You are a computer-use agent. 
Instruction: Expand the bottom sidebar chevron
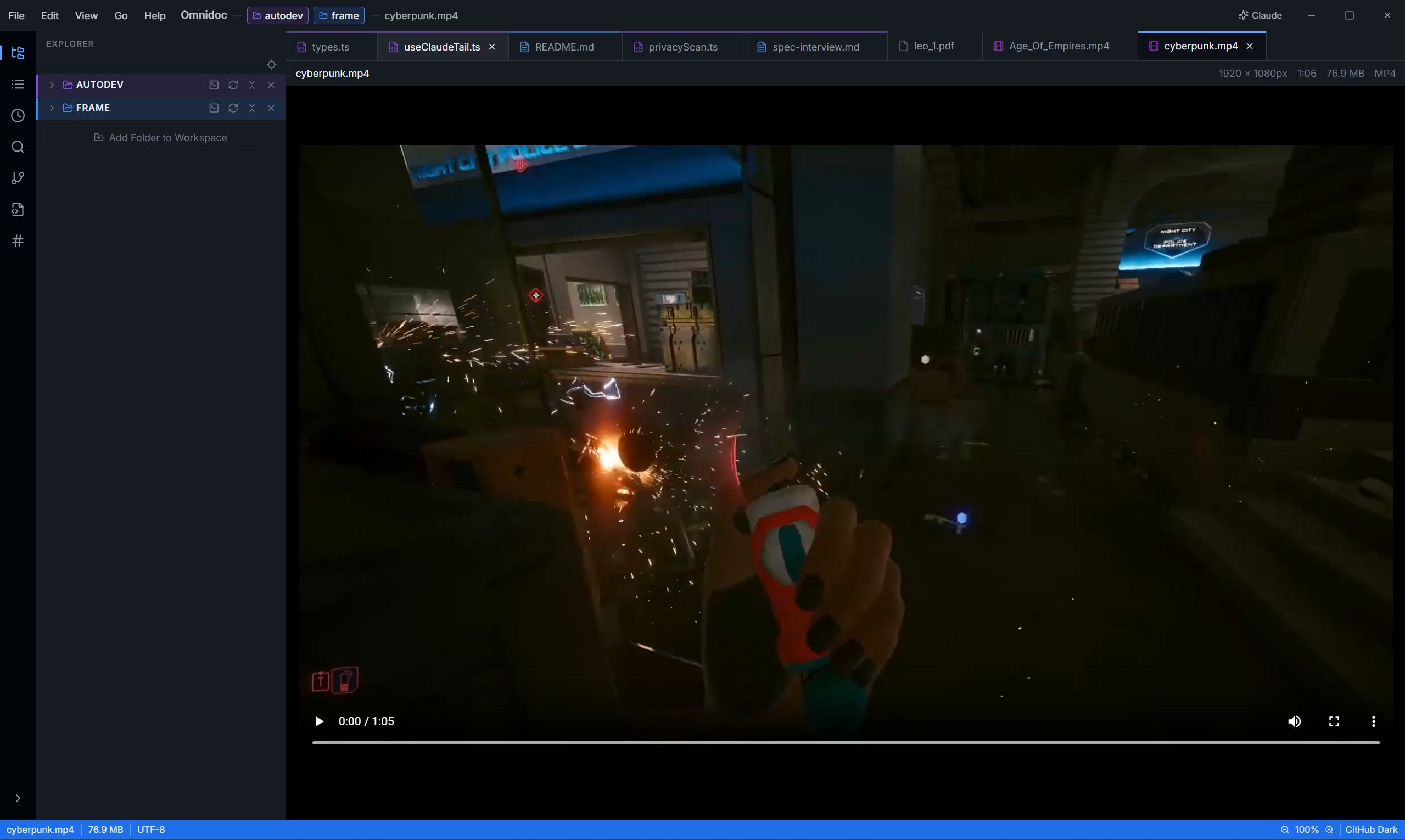click(18, 798)
